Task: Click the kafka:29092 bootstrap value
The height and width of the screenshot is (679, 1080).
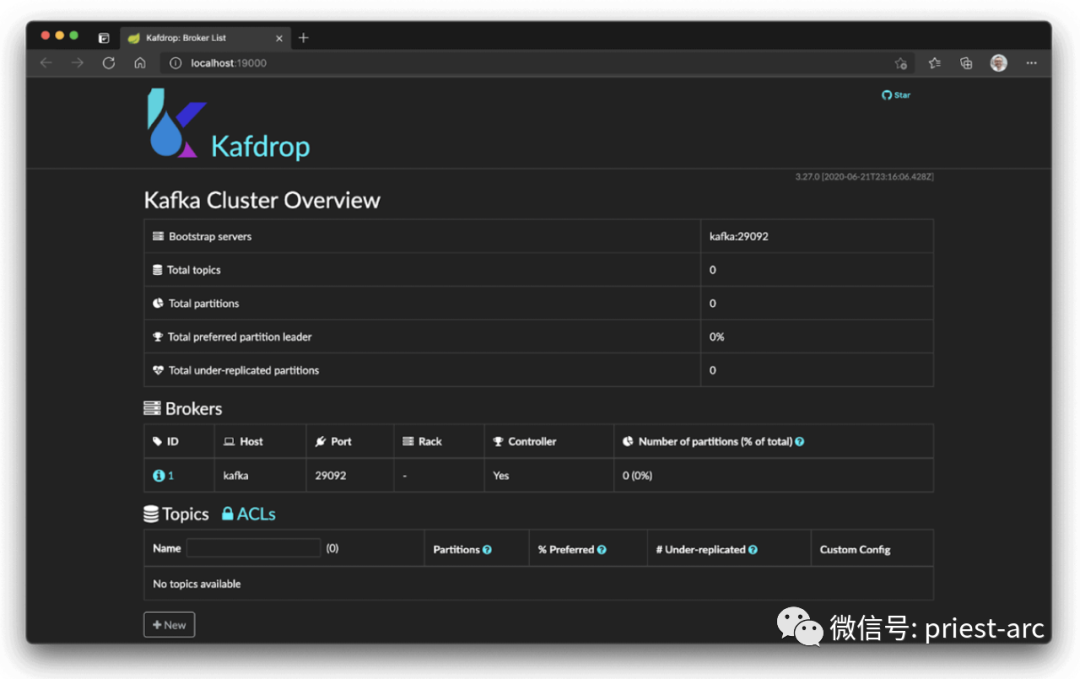Action: click(738, 236)
